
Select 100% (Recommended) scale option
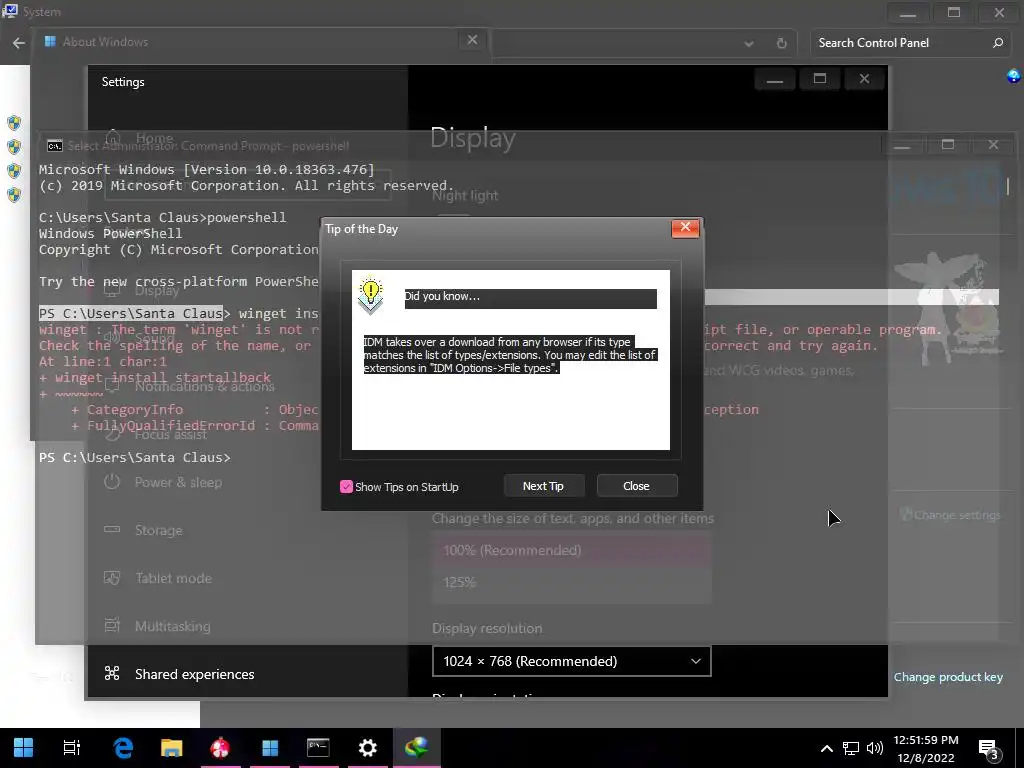coord(571,551)
